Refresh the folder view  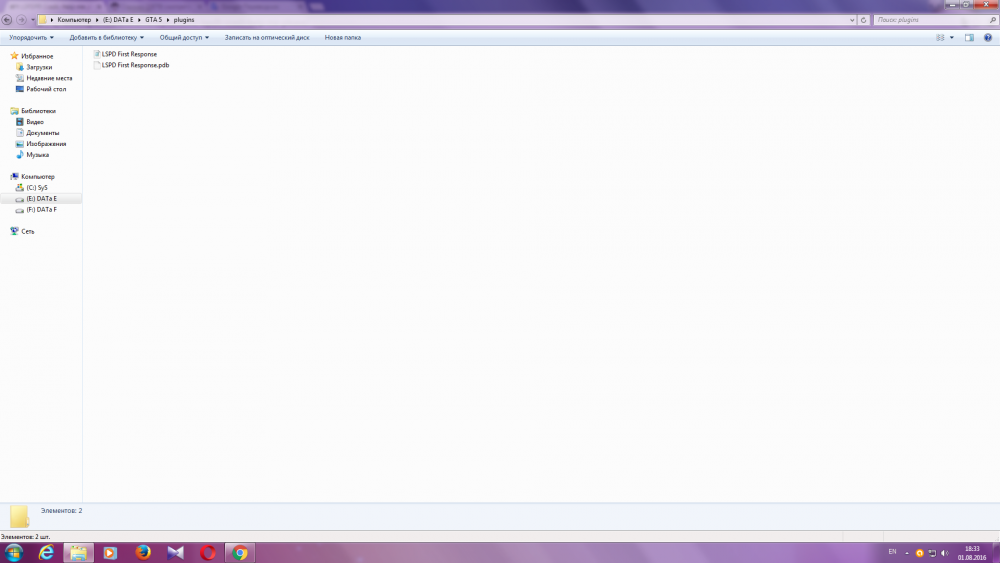click(864, 20)
